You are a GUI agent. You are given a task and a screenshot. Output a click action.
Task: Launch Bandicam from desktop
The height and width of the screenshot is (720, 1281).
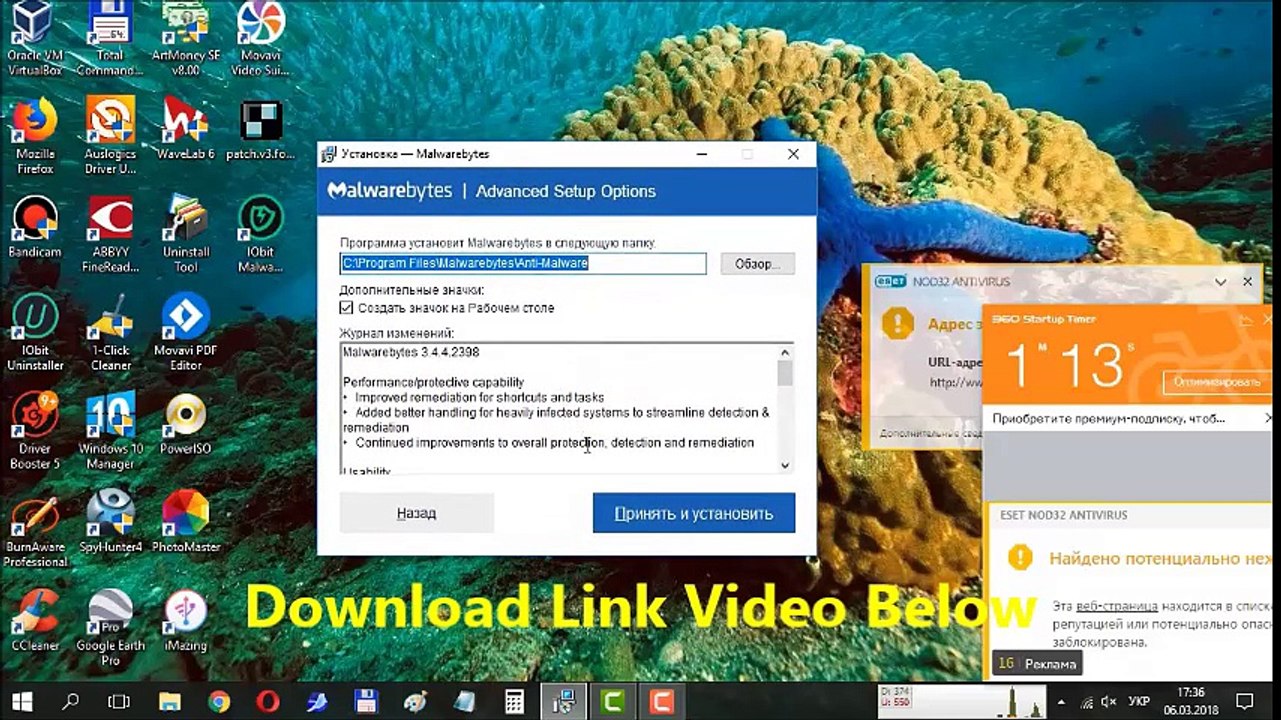tap(35, 228)
